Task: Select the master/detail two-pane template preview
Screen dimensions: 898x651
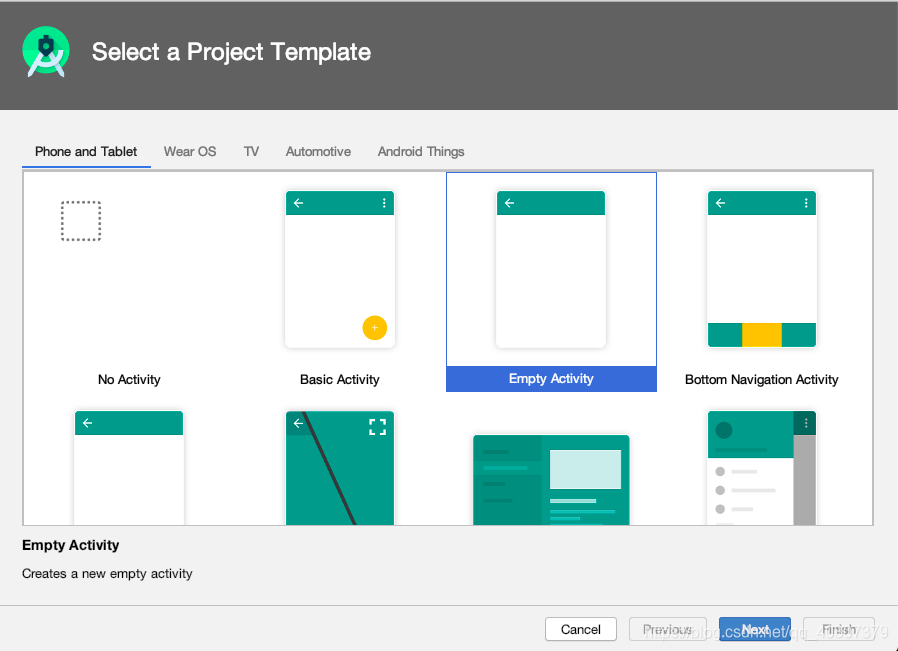Action: [551, 480]
